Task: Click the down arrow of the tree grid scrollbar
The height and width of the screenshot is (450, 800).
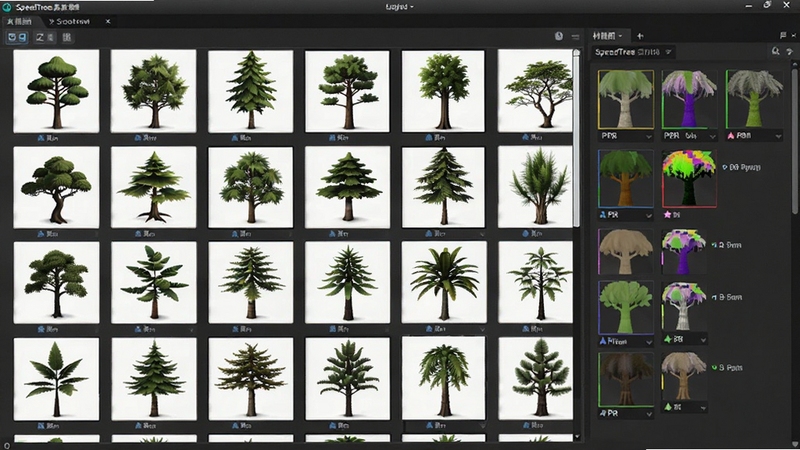Action: click(577, 437)
